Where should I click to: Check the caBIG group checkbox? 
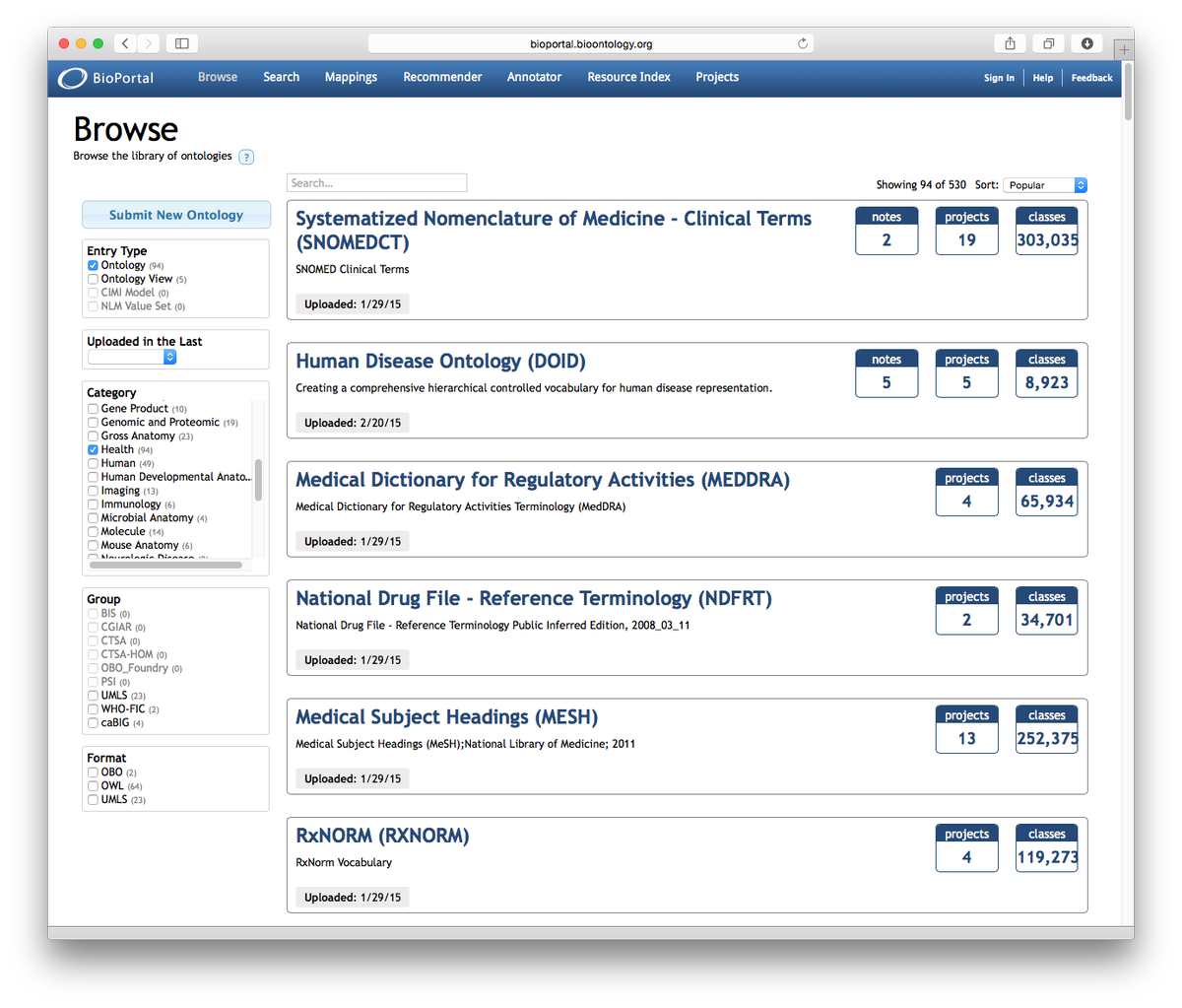(x=93, y=724)
